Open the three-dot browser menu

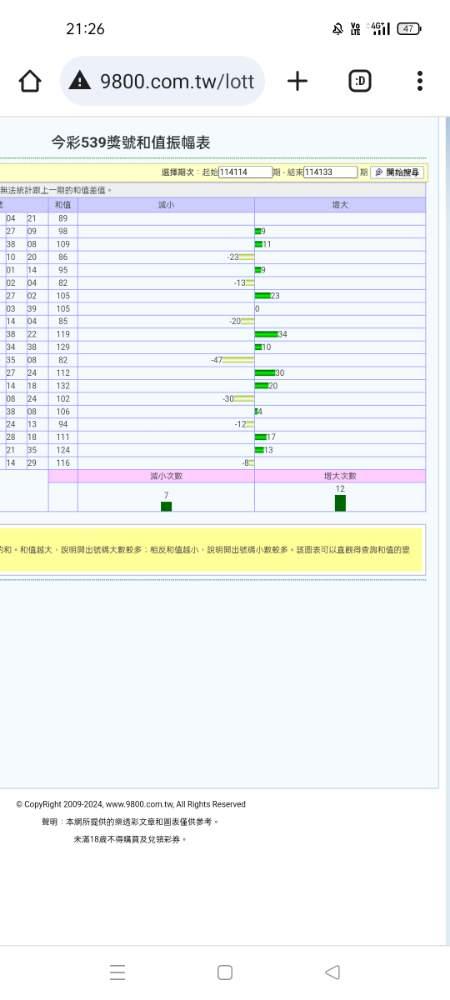[x=419, y=81]
